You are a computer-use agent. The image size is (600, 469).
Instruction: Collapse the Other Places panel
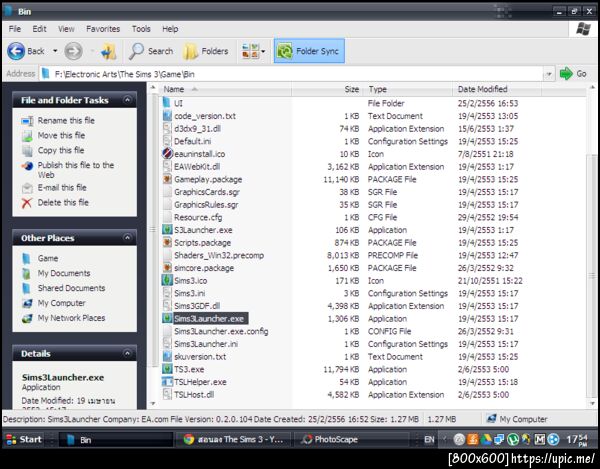127,238
